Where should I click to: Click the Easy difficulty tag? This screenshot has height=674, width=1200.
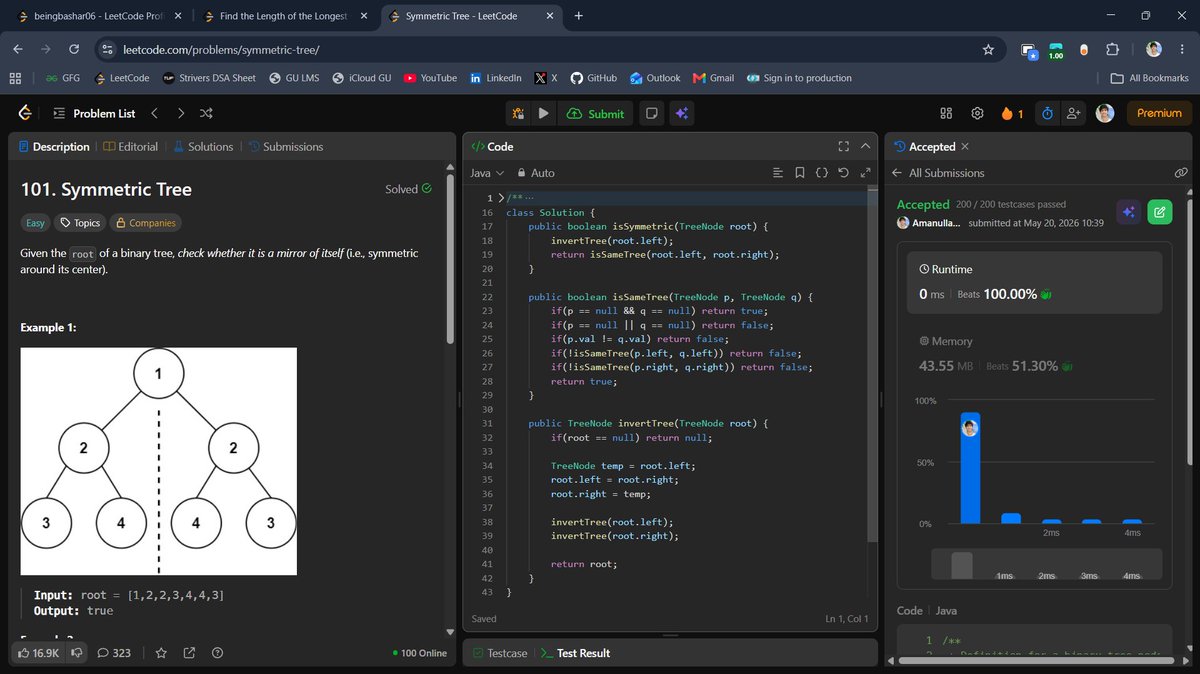click(x=35, y=223)
